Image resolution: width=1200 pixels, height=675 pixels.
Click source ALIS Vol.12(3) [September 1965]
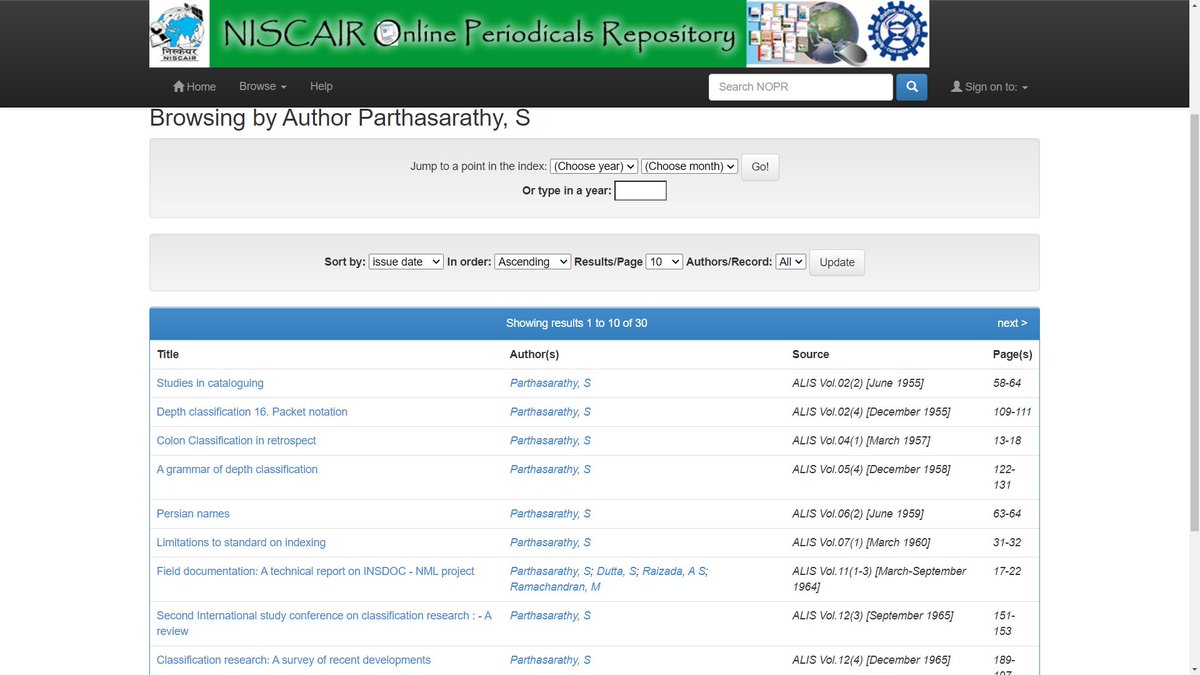click(x=872, y=616)
